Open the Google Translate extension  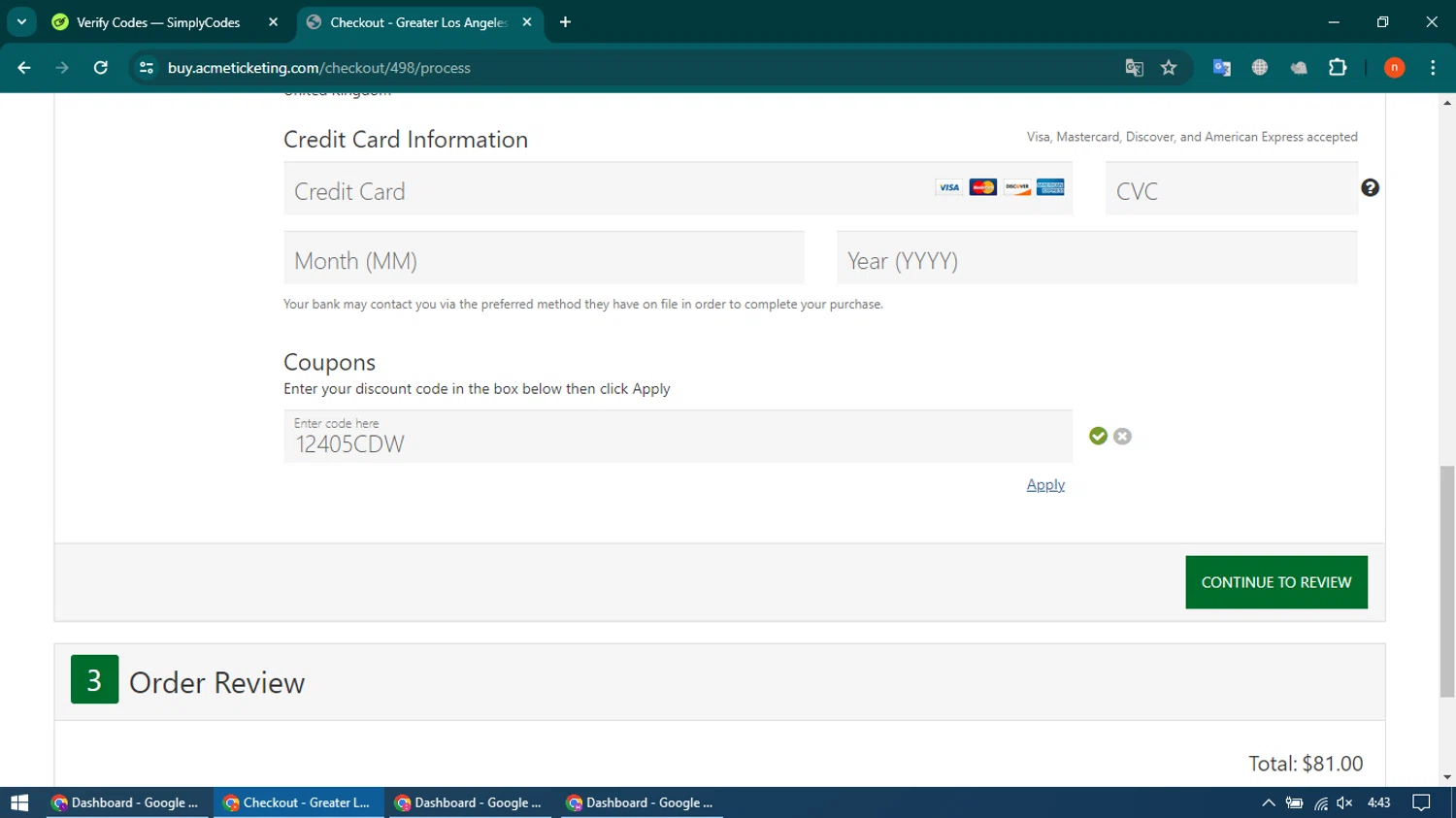(1221, 68)
